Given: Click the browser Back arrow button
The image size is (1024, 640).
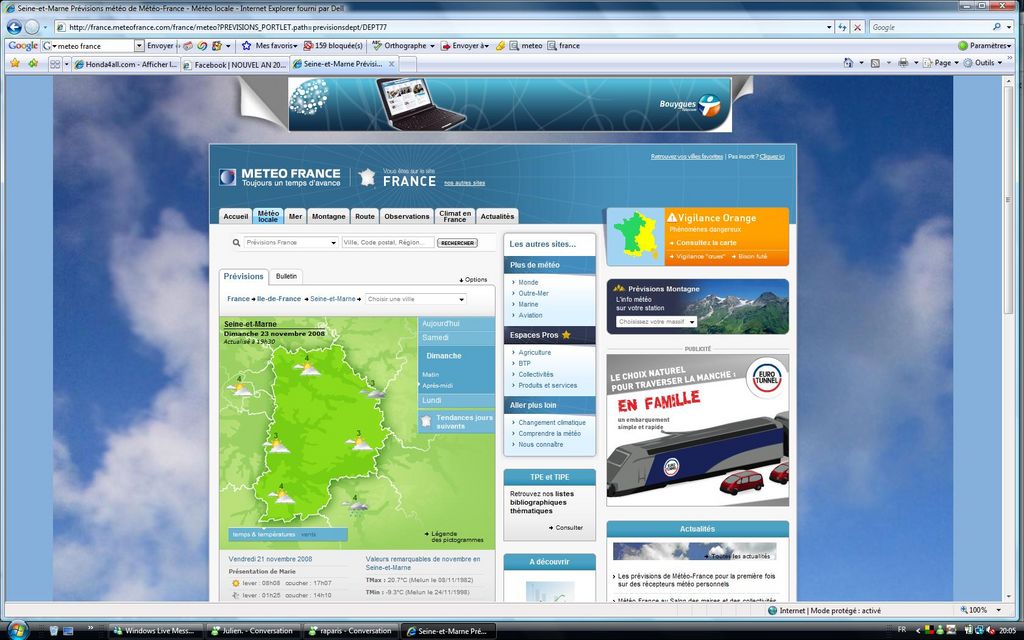Looking at the screenshot, I should pos(14,27).
